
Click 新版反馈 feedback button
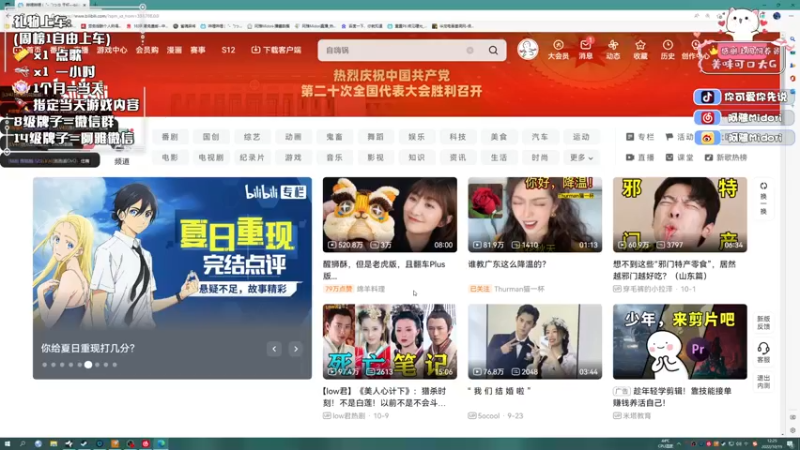click(x=763, y=322)
